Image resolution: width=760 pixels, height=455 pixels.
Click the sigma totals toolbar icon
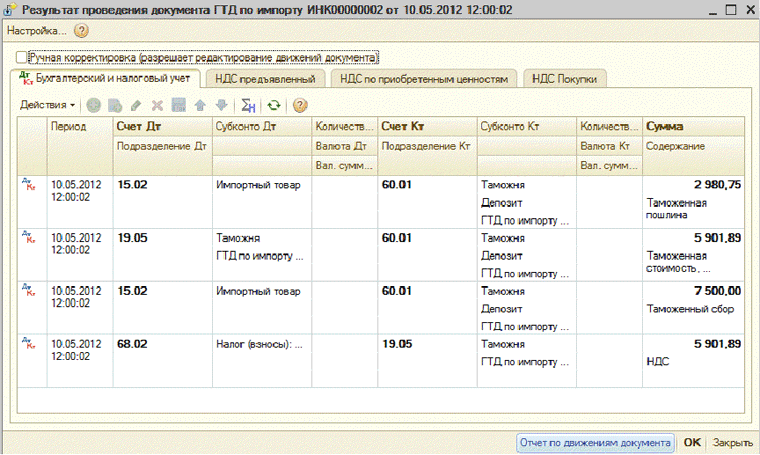[x=249, y=105]
